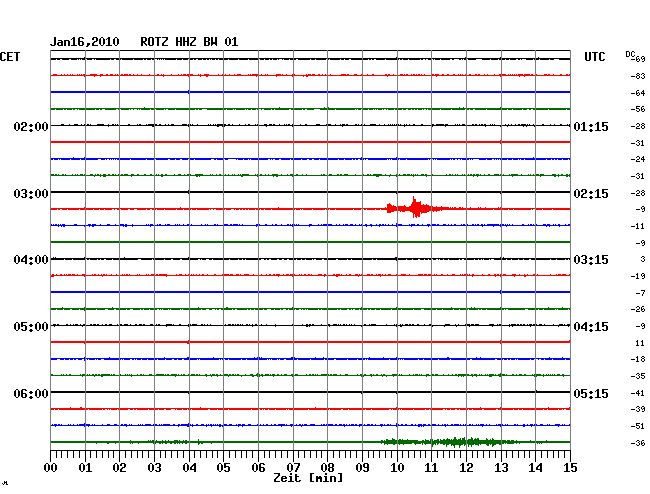The height and width of the screenshot is (494, 650).
Task: Select DC offset value -19
Action: click(x=638, y=276)
